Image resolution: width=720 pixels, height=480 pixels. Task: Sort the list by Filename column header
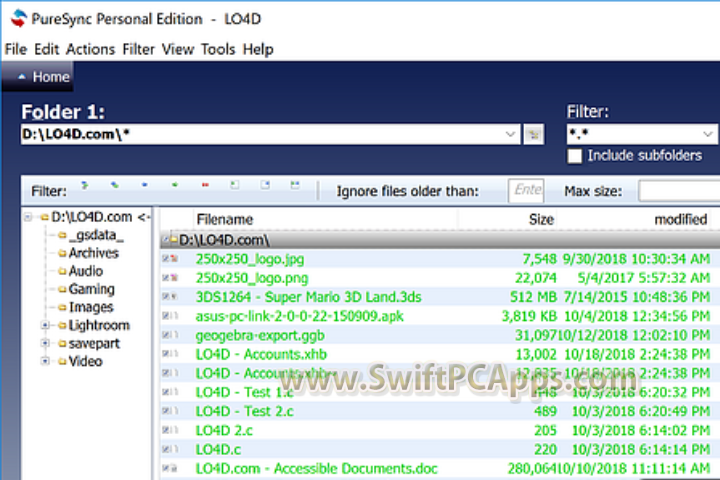(x=225, y=220)
